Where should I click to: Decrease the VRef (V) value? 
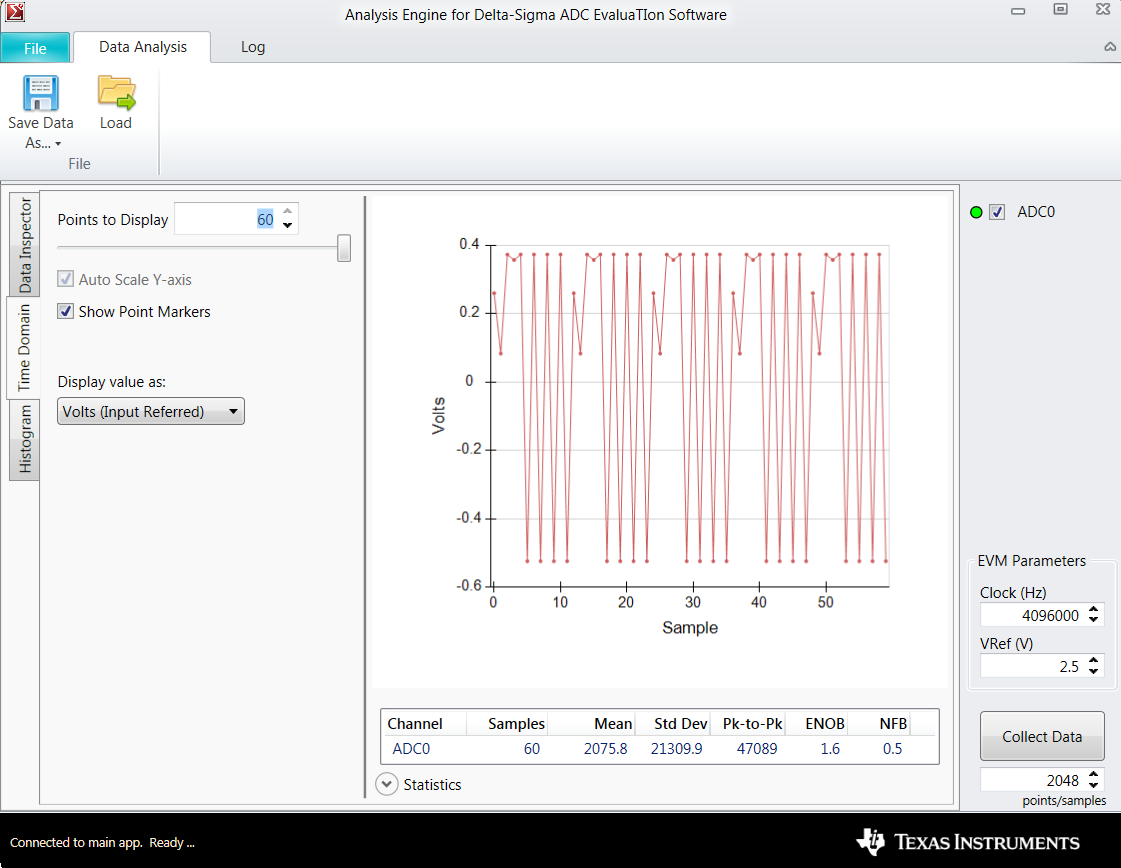point(1094,671)
